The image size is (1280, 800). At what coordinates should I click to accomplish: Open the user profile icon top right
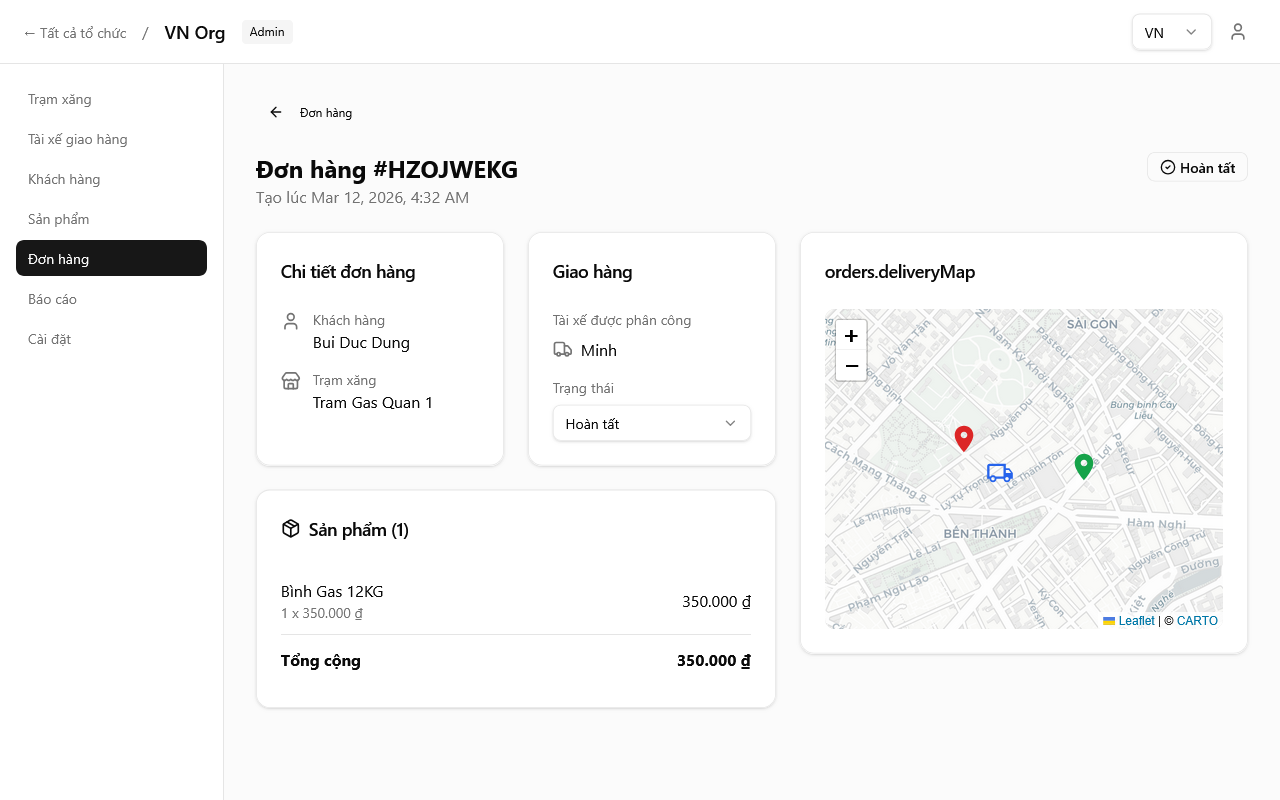tap(1238, 31)
